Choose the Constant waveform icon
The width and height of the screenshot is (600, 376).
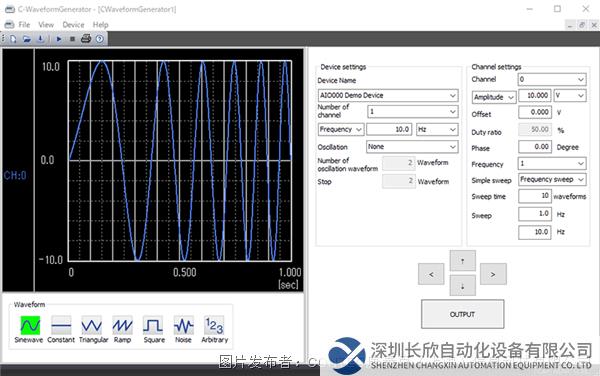61,326
